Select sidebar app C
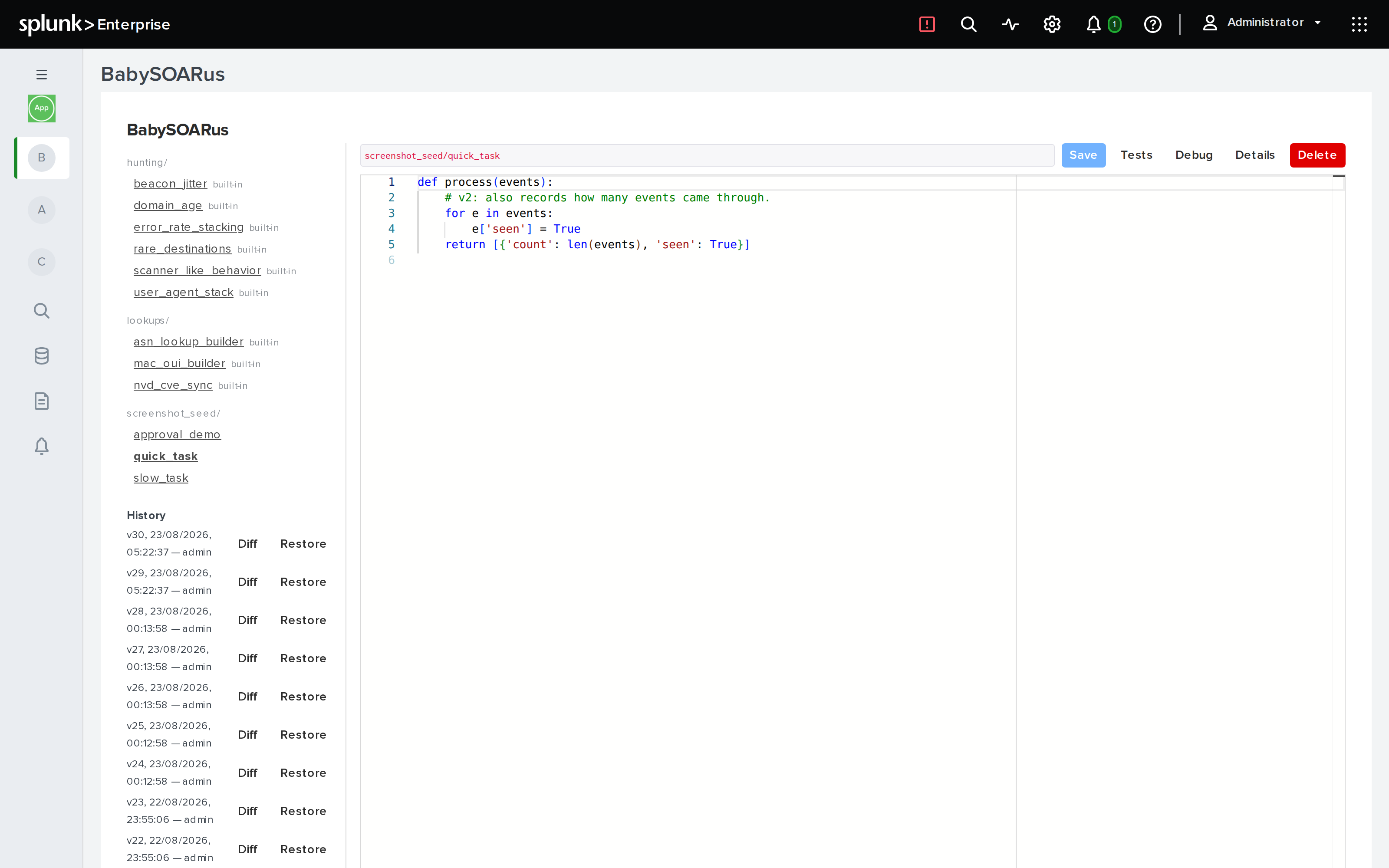The height and width of the screenshot is (868, 1389). 41,262
